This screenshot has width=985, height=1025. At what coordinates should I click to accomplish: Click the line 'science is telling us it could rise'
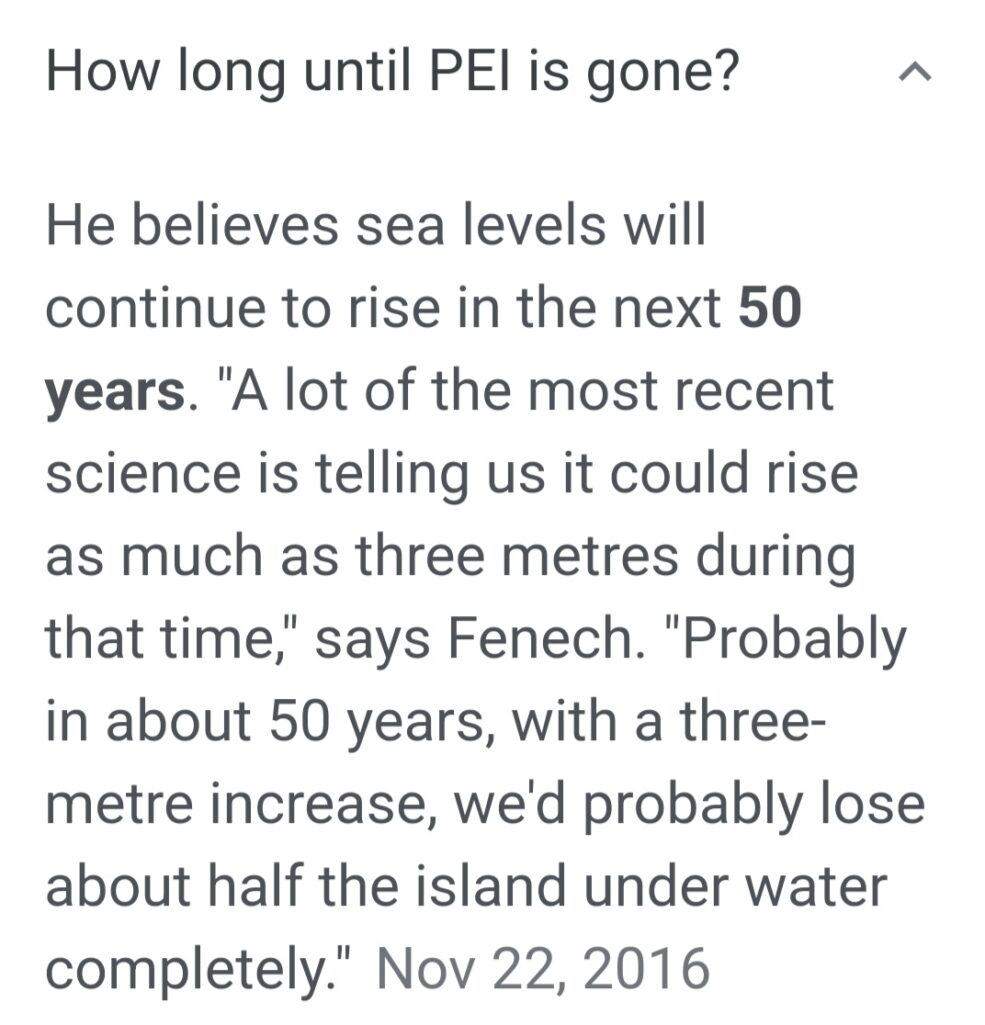pos(452,475)
